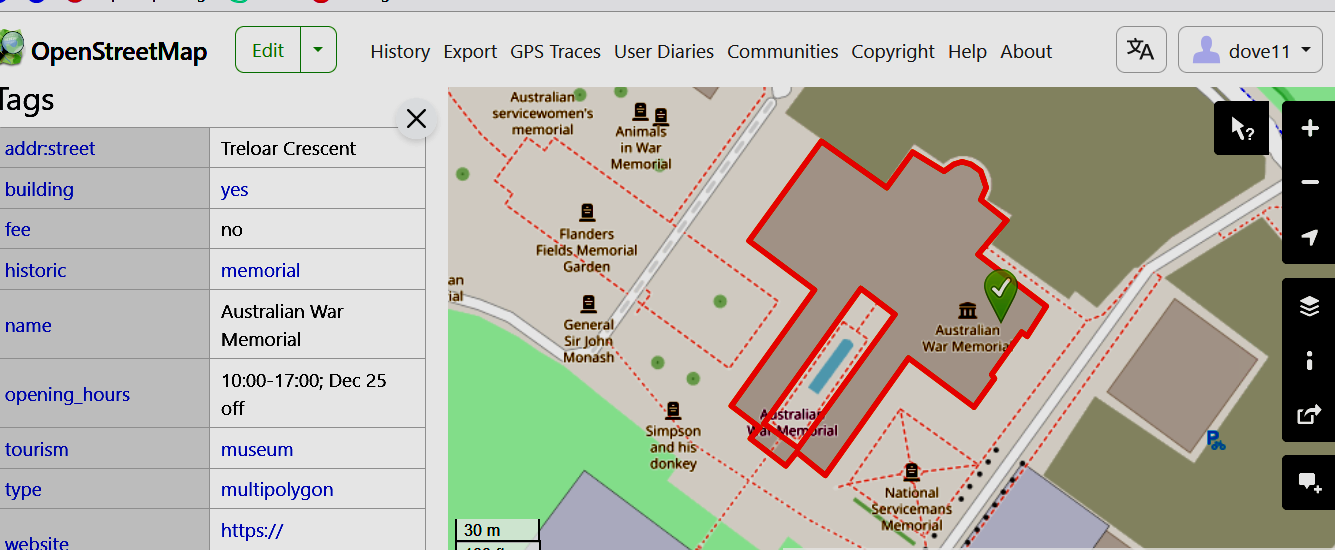This screenshot has width=1335, height=550.
Task: Open the About page
Action: click(x=1026, y=51)
